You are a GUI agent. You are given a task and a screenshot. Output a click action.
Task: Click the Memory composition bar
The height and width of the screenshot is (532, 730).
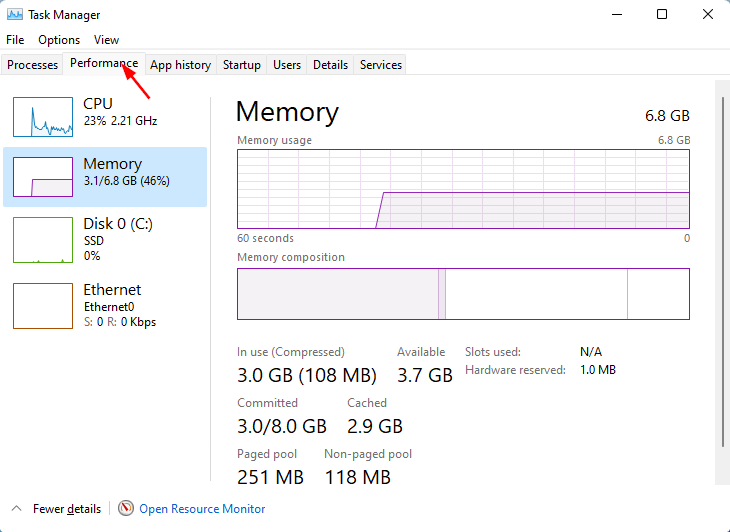463,294
